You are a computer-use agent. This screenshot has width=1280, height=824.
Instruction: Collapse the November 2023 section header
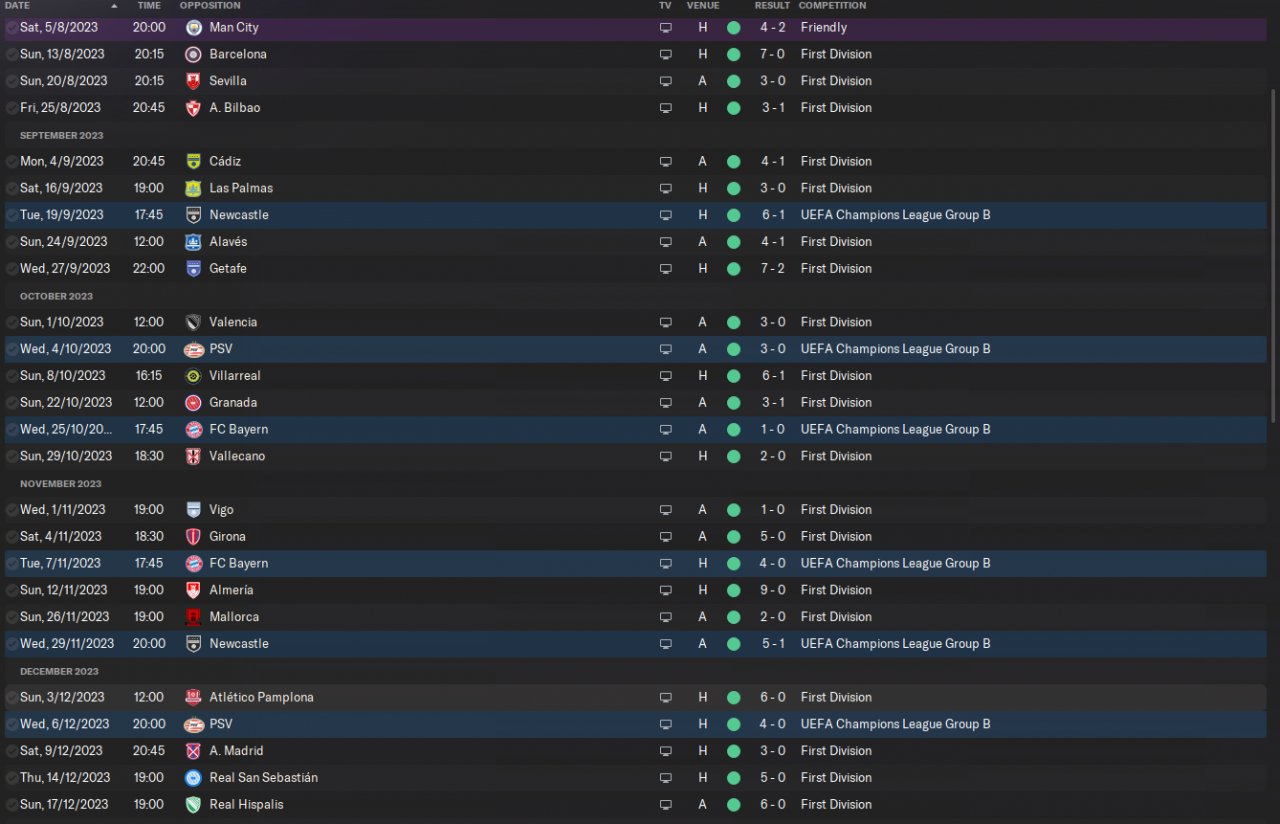[x=60, y=483]
